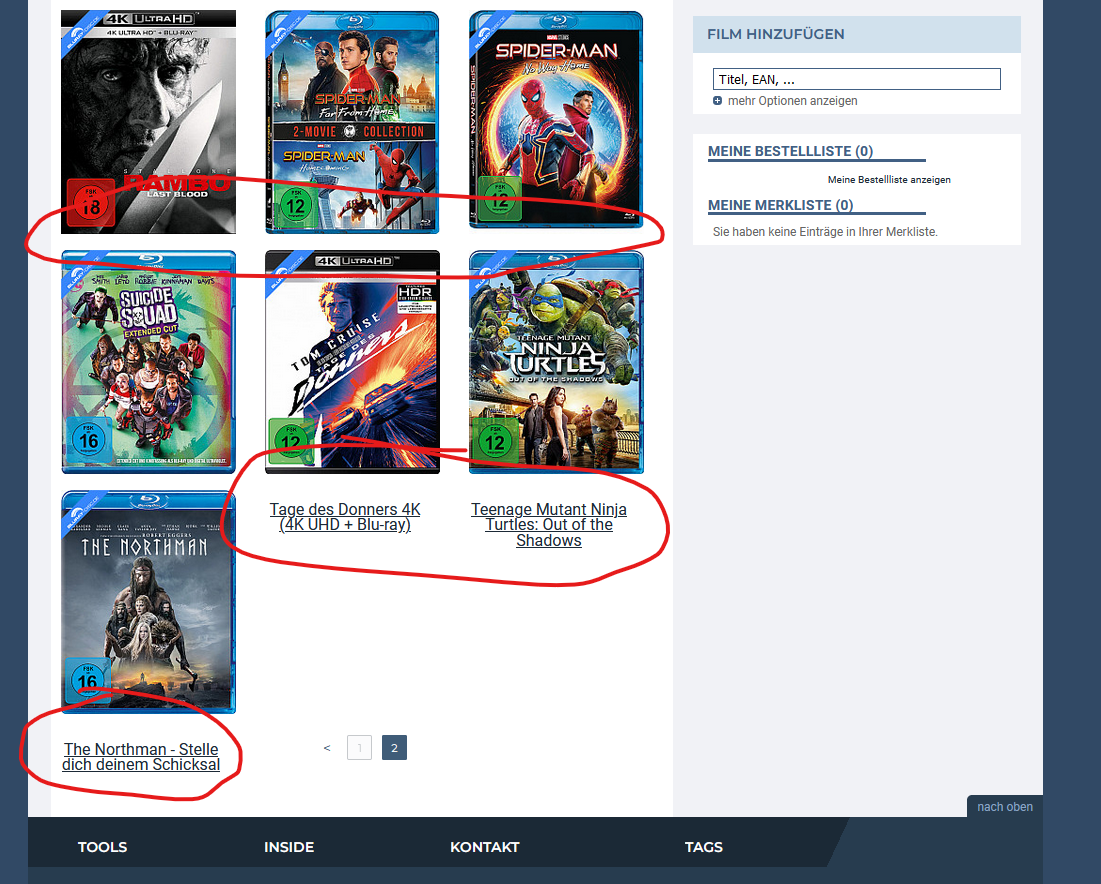
Task: Open the TAGS footer section
Action: tap(704, 847)
